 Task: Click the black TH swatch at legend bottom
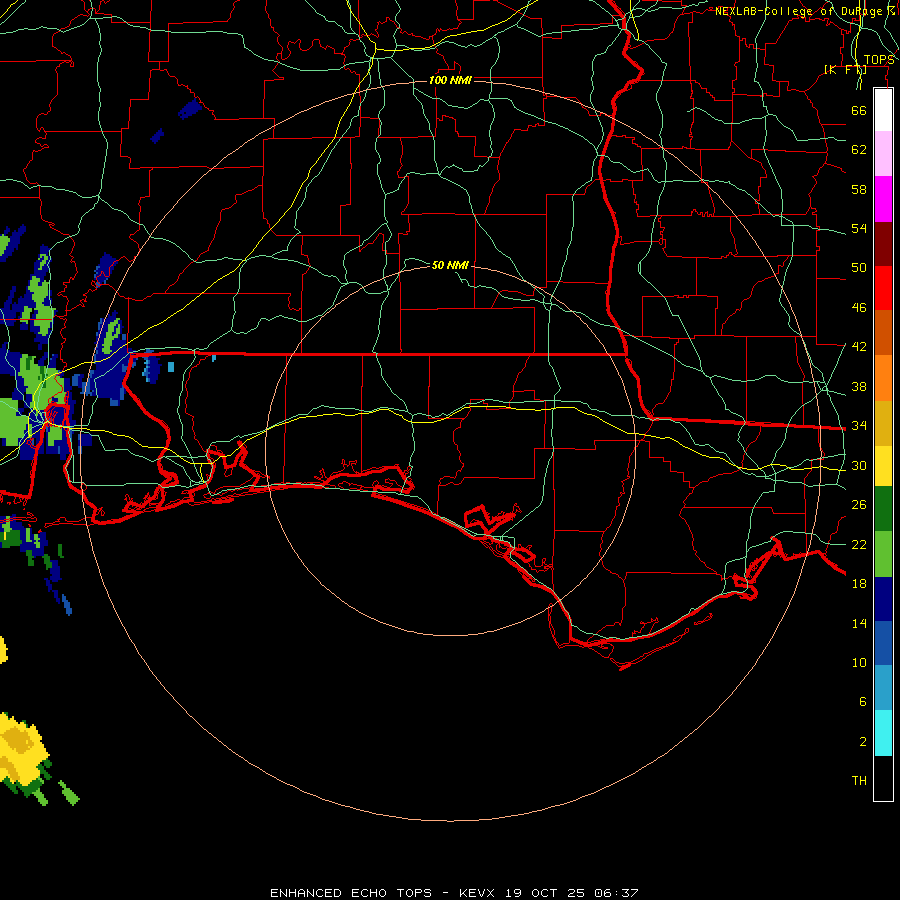pyautogui.click(x=883, y=778)
